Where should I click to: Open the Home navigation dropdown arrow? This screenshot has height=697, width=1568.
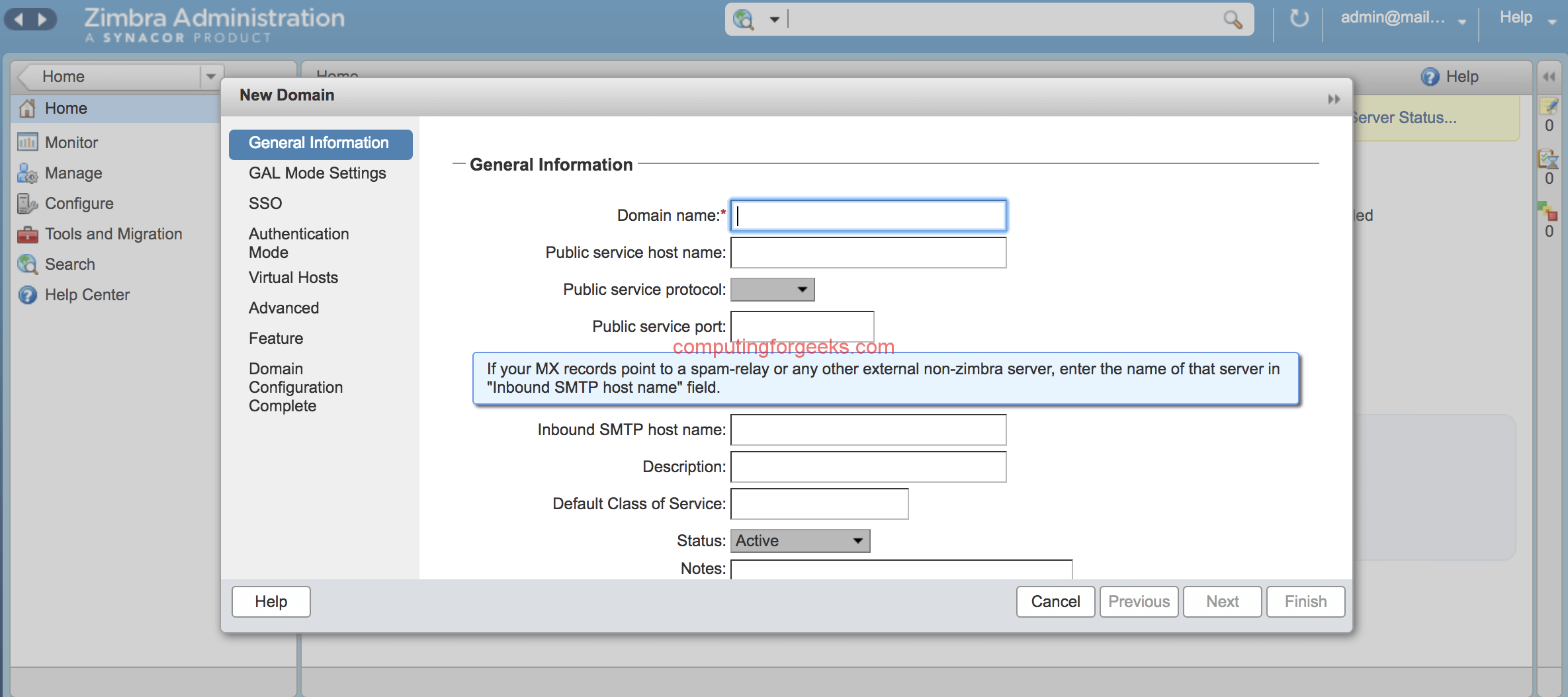tap(210, 77)
